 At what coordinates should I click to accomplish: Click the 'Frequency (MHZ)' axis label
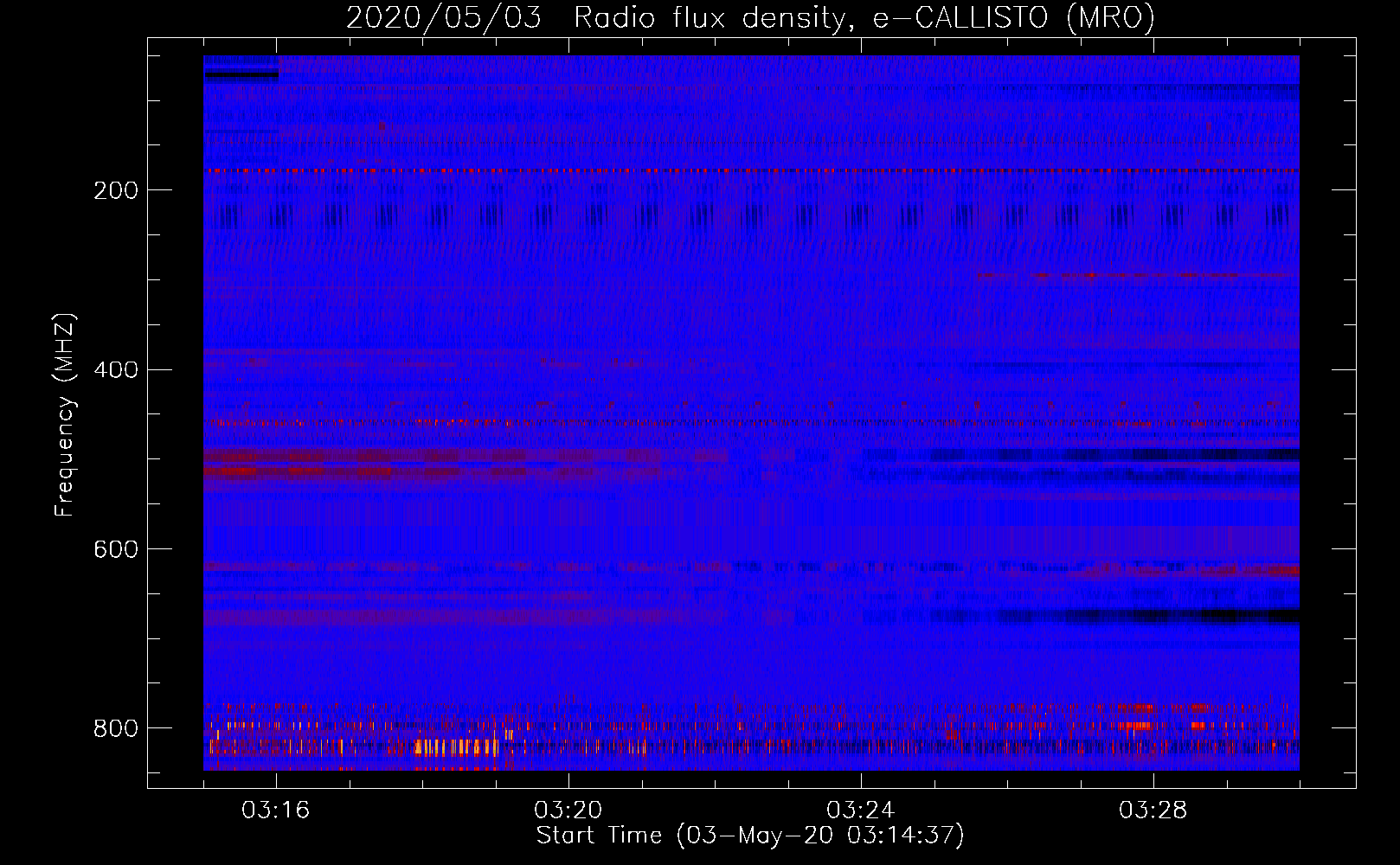65,415
